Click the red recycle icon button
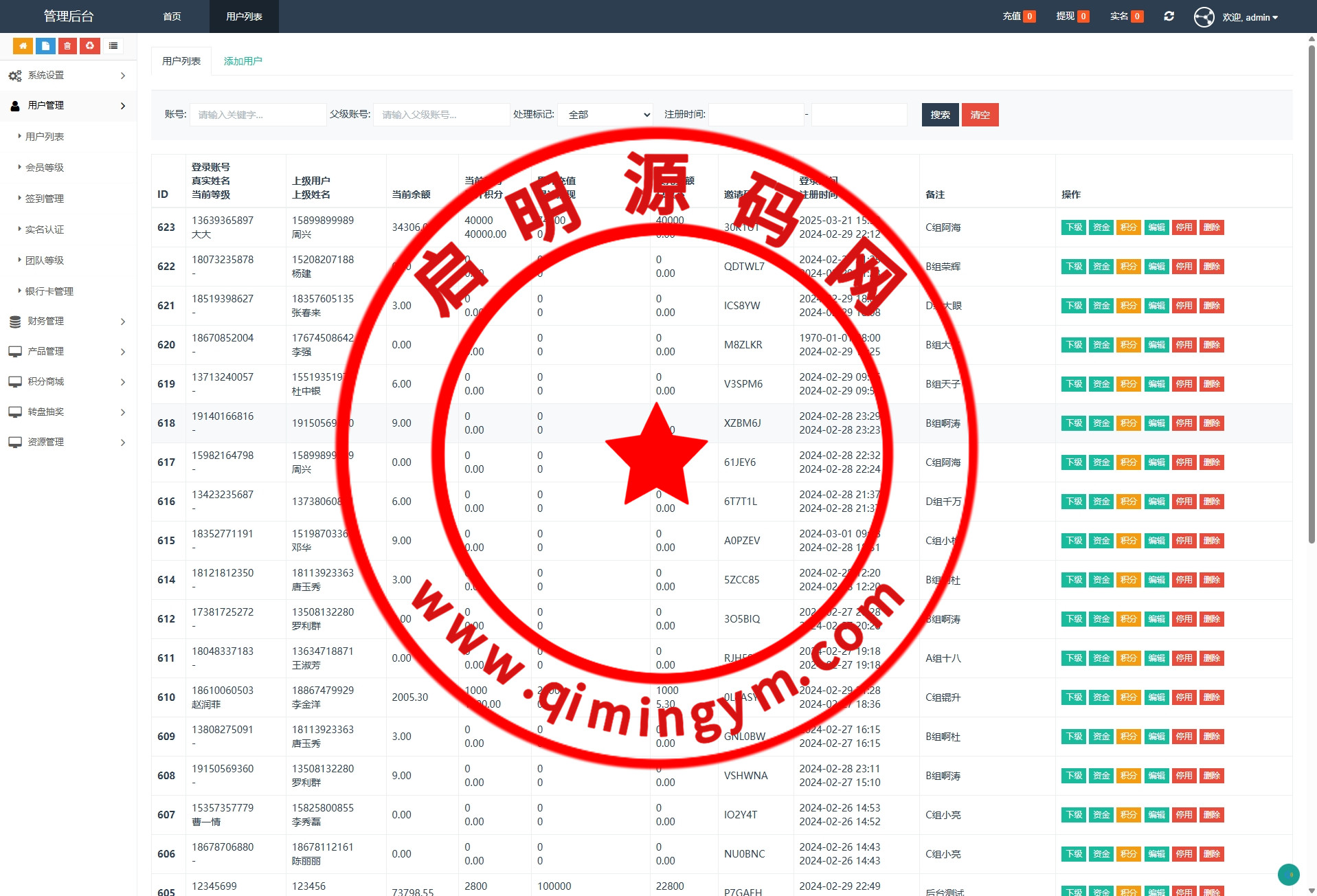 [x=90, y=46]
